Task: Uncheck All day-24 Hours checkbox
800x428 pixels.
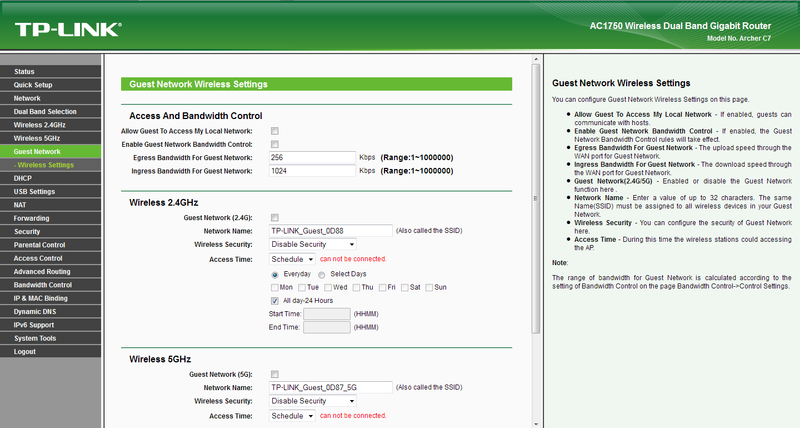Action: [275, 300]
